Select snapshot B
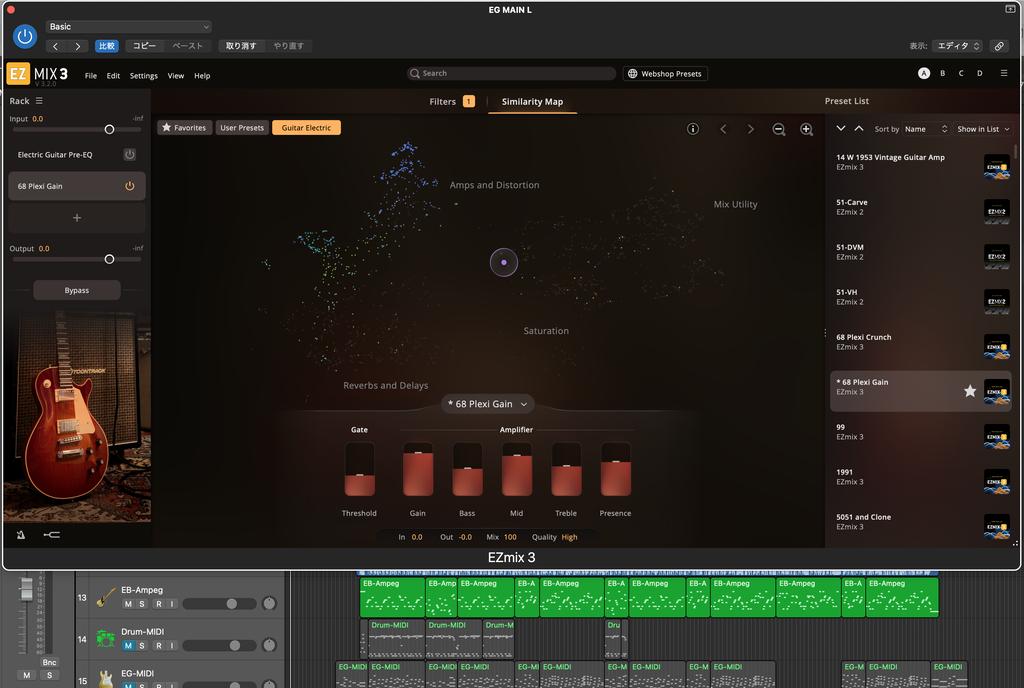The width and height of the screenshot is (1024, 688). coord(942,73)
